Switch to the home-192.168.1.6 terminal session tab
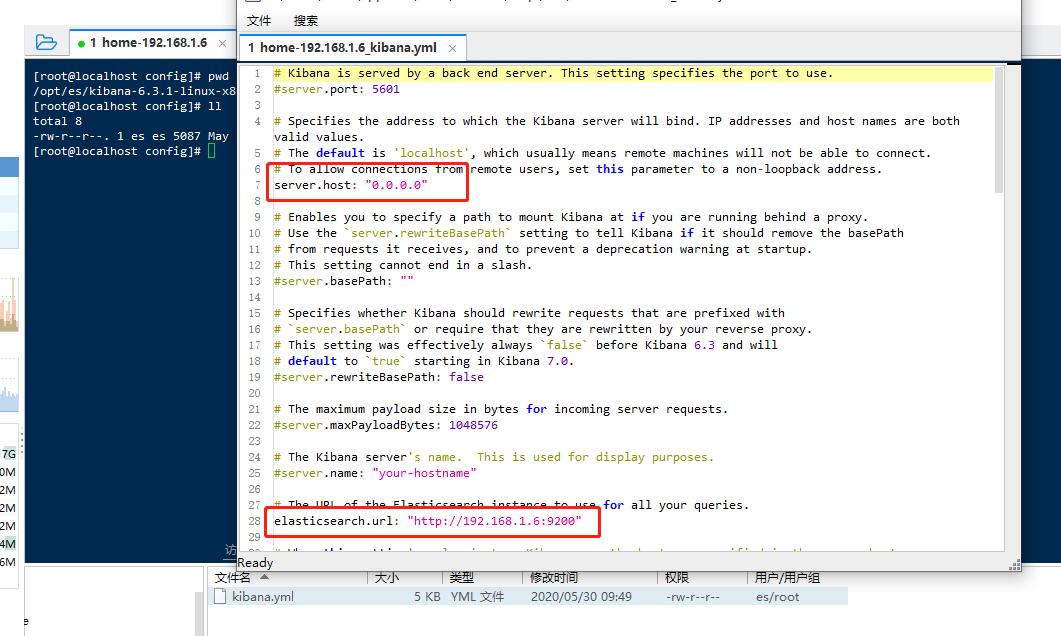1061x636 pixels. pos(148,43)
